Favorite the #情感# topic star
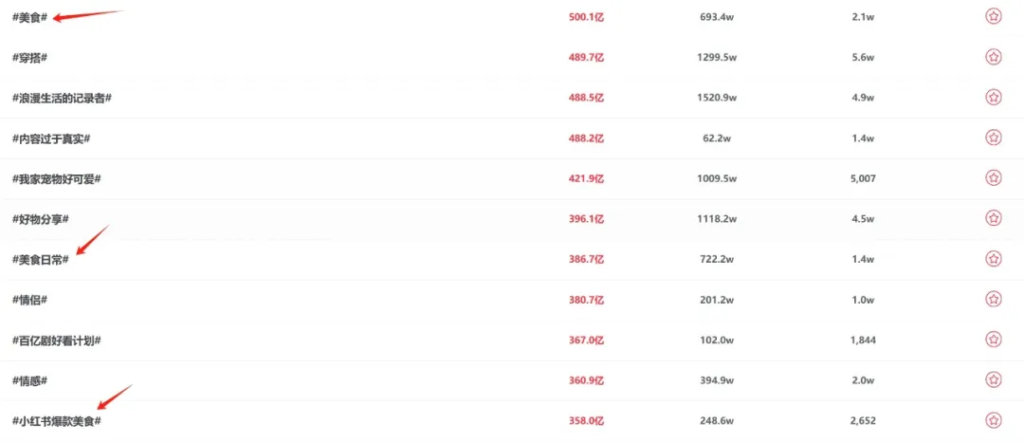The width and height of the screenshot is (1024, 442). (x=993, y=380)
